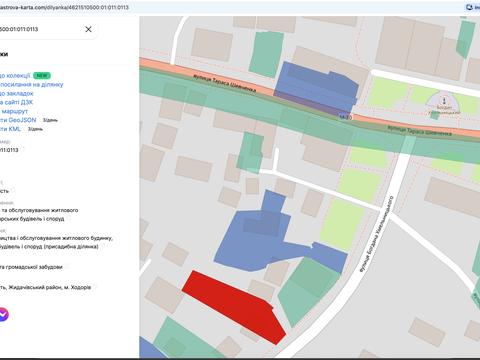Screen dimensions: 480x360
Task: Click the M-30 road label
Action: click(345, 117)
